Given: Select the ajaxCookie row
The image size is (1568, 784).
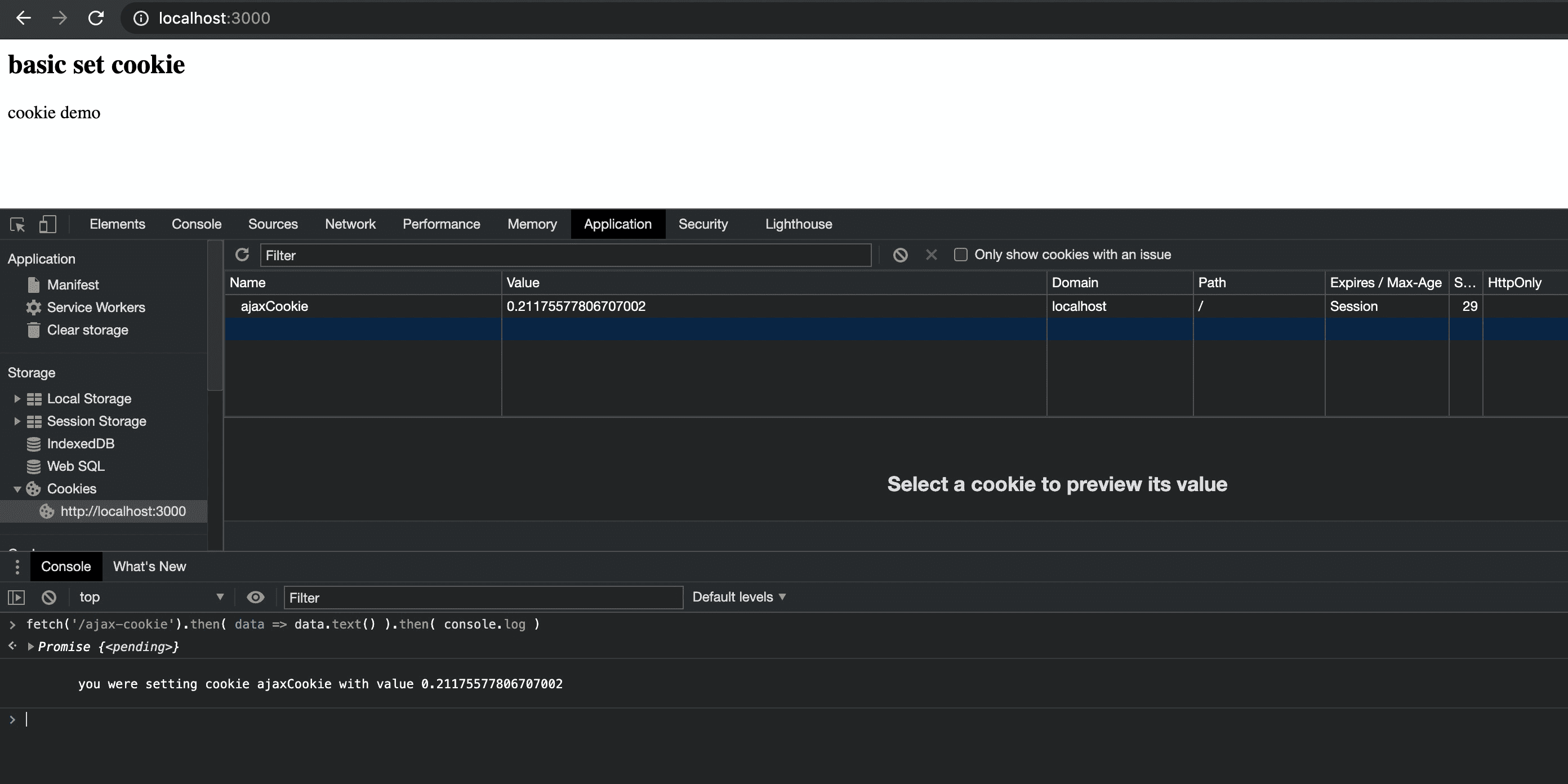Looking at the screenshot, I should [274, 306].
